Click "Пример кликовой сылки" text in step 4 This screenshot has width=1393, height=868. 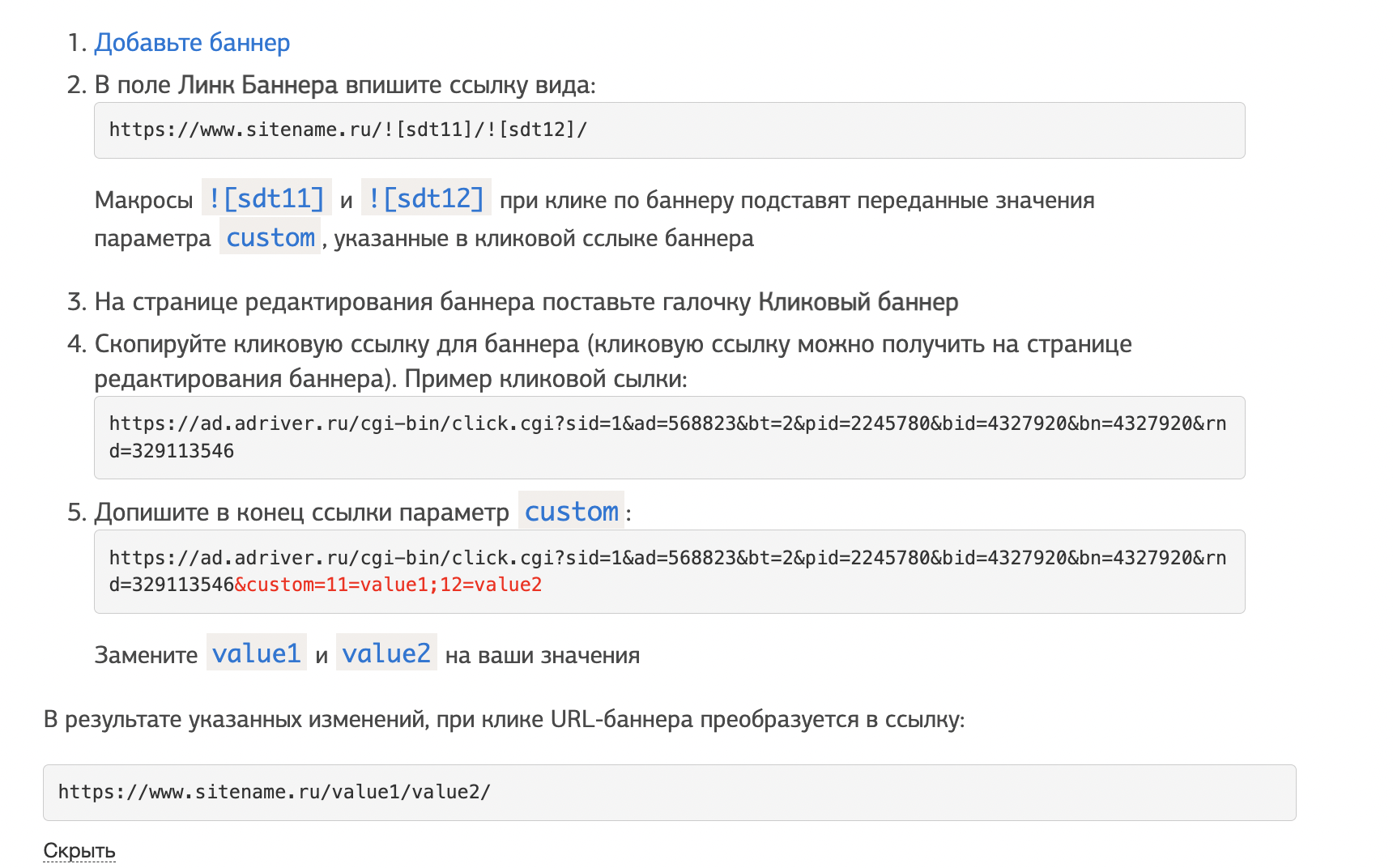click(545, 379)
